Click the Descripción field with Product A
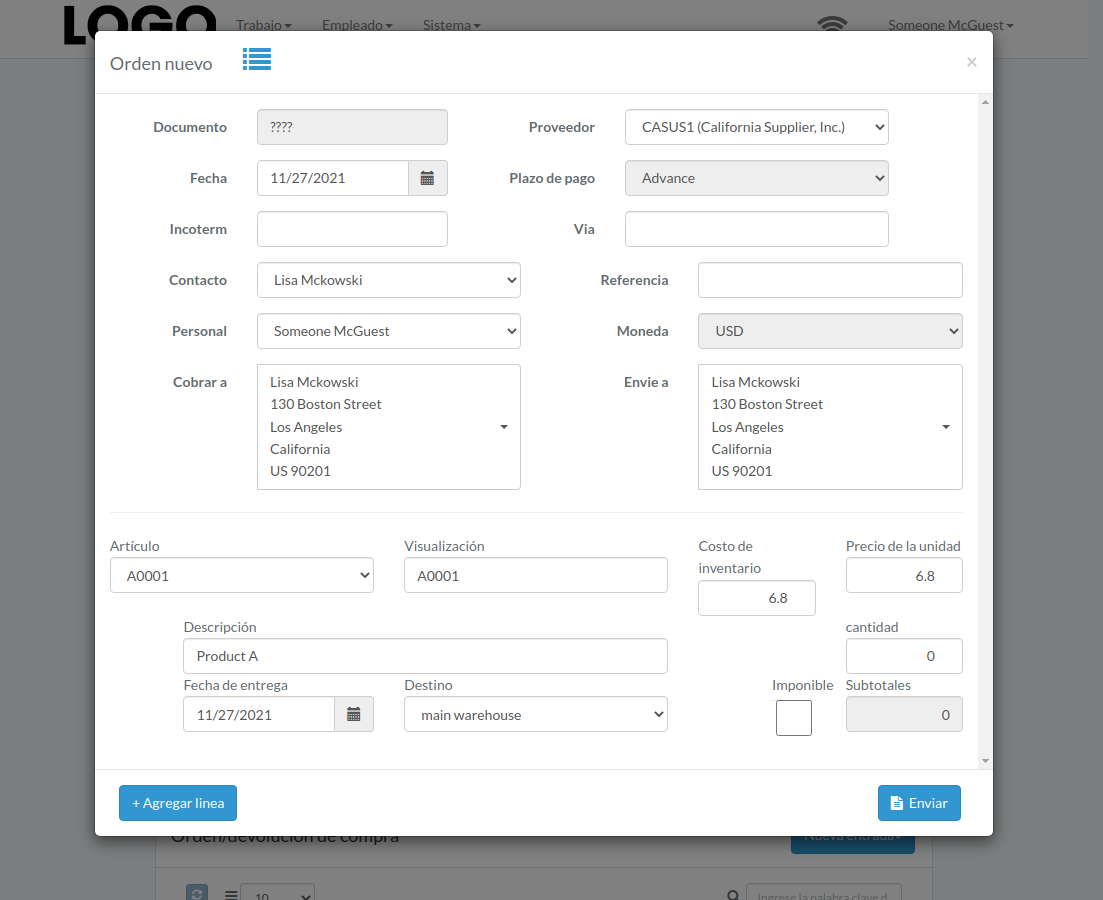Screen dimensions: 1103x900 (x=425, y=657)
